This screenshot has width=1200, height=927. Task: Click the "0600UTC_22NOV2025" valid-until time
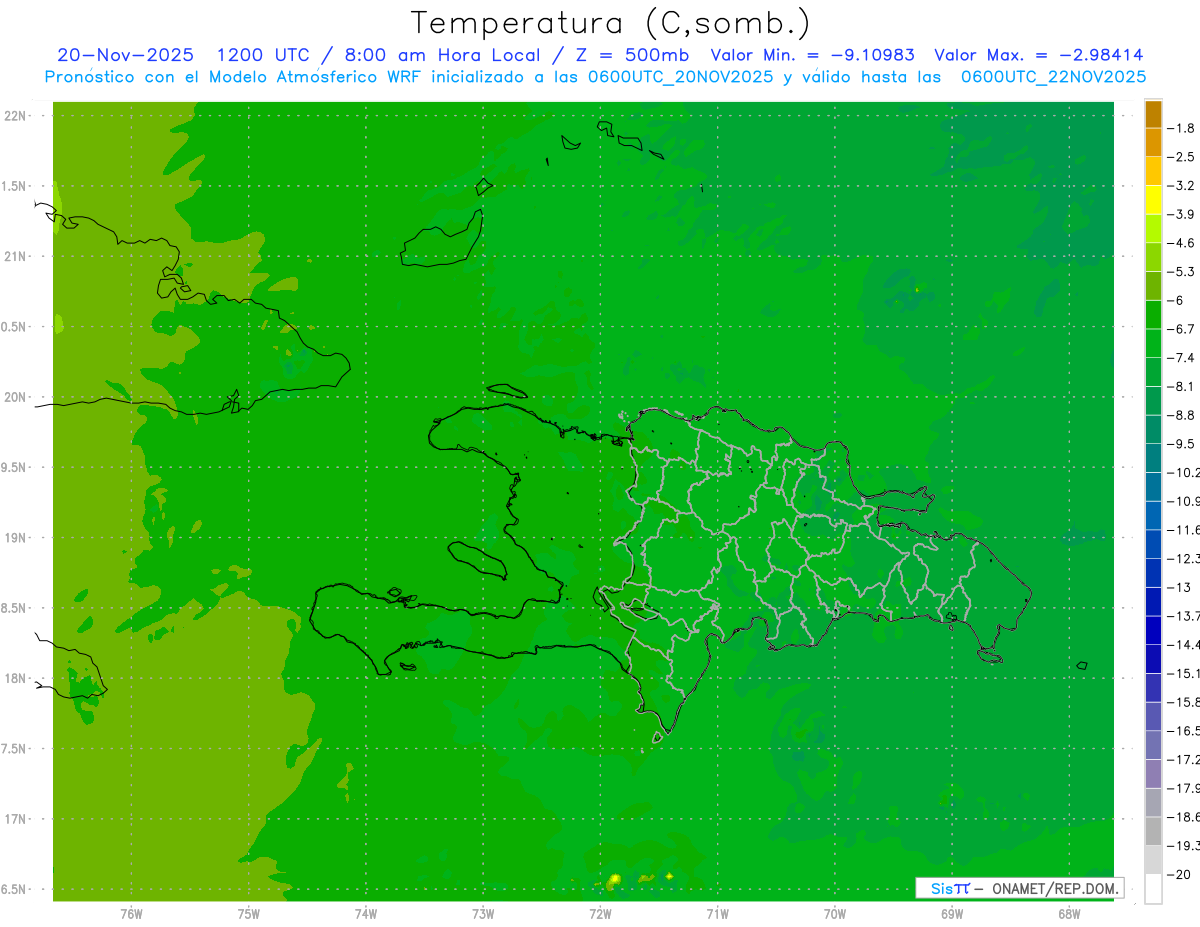tap(1053, 76)
